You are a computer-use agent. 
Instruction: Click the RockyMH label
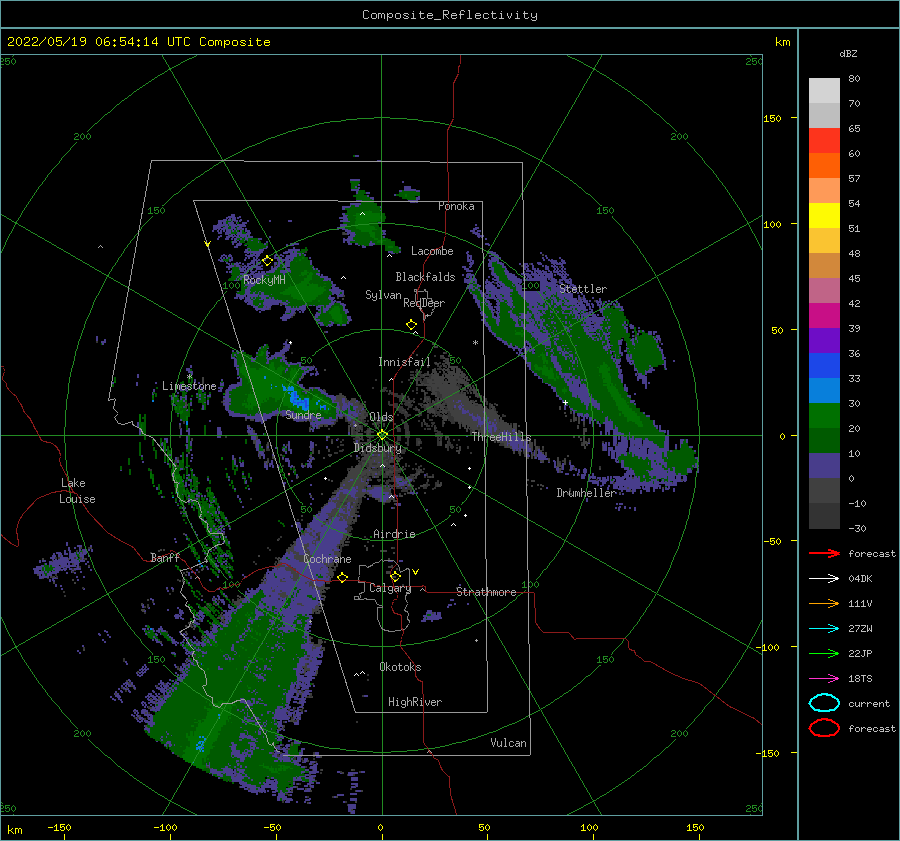(x=264, y=280)
